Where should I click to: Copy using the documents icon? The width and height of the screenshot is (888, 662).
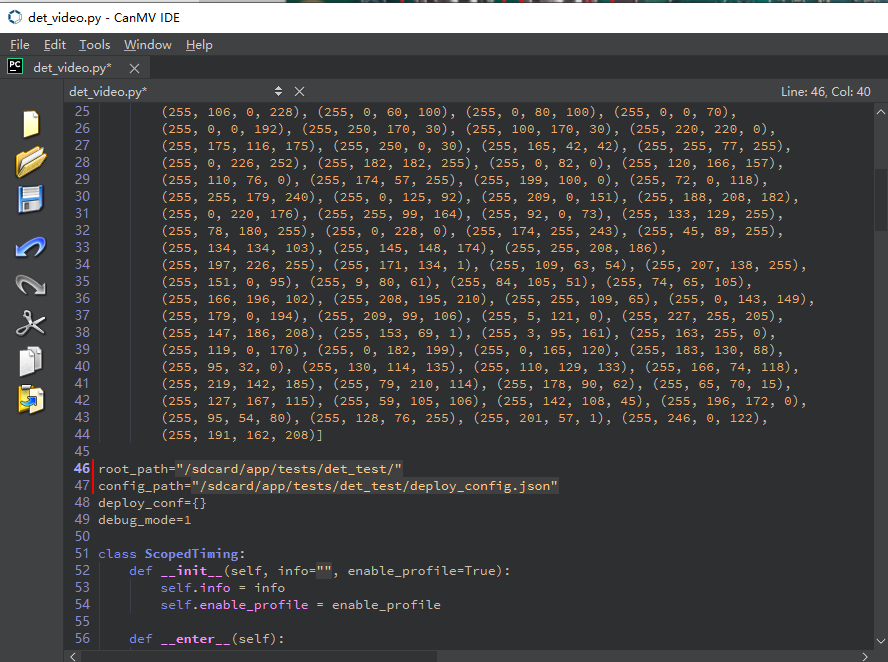[31, 361]
